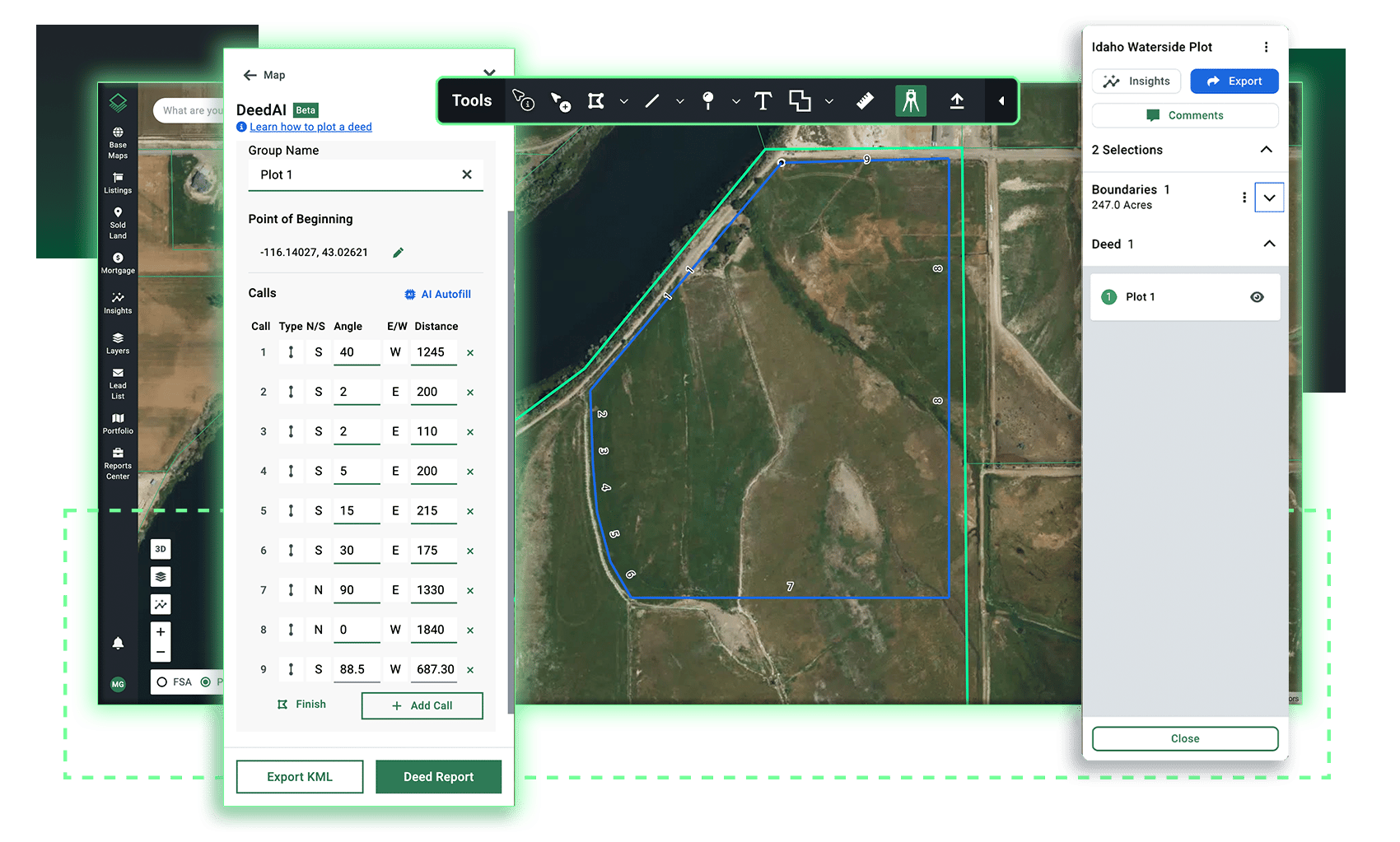Go back to Map
Screen dimensions: 1400x842
click(x=264, y=75)
